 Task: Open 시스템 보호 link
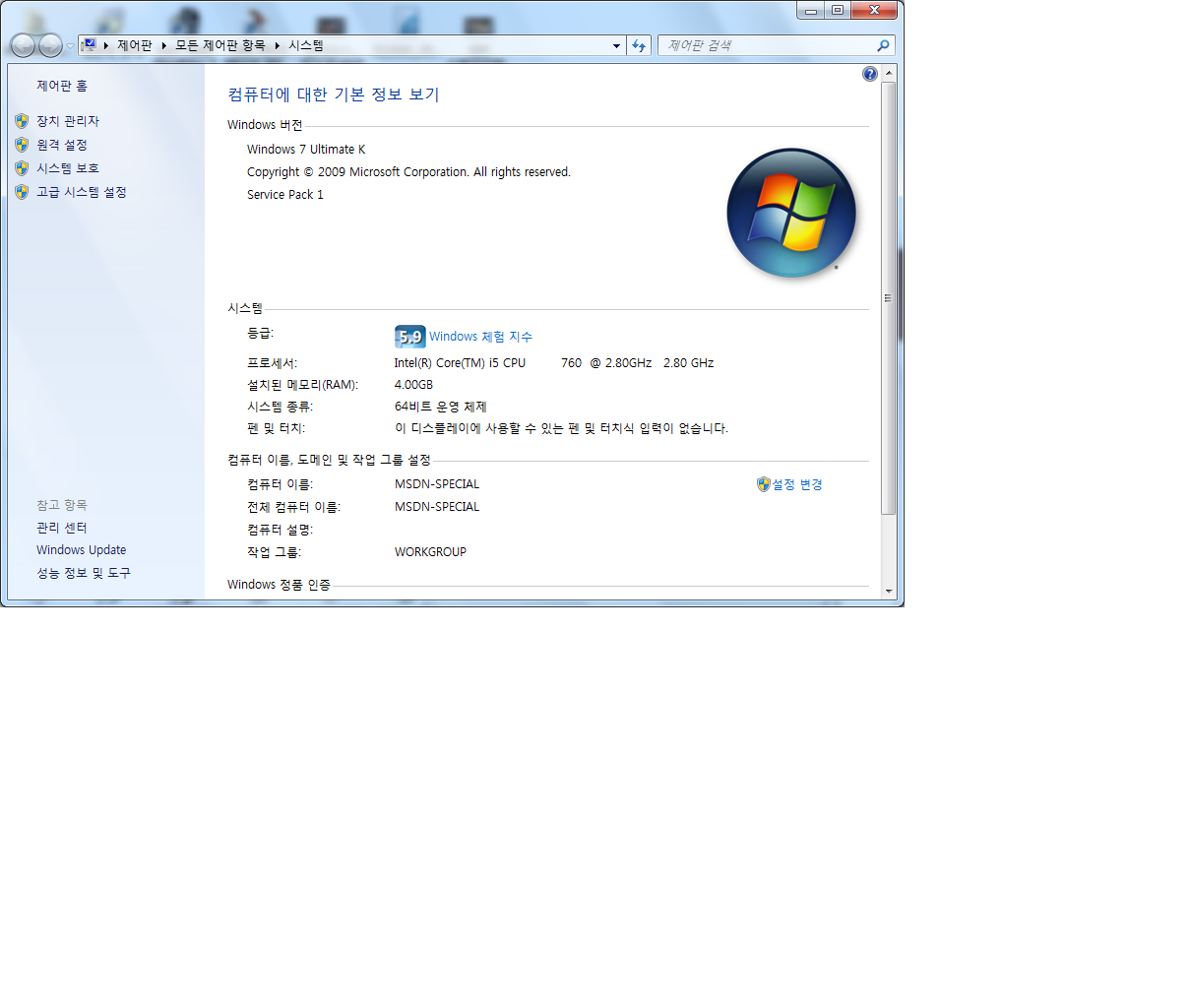click(68, 168)
